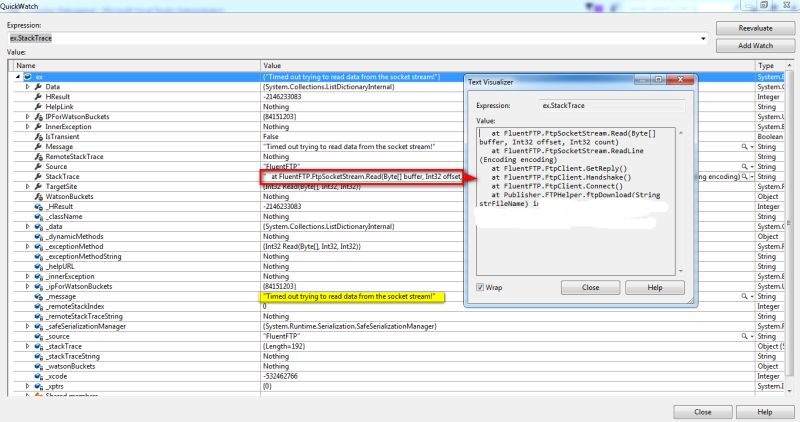The height and width of the screenshot is (422, 800).
Task: Click the wrench icon beside Message
Action: pos(38,146)
